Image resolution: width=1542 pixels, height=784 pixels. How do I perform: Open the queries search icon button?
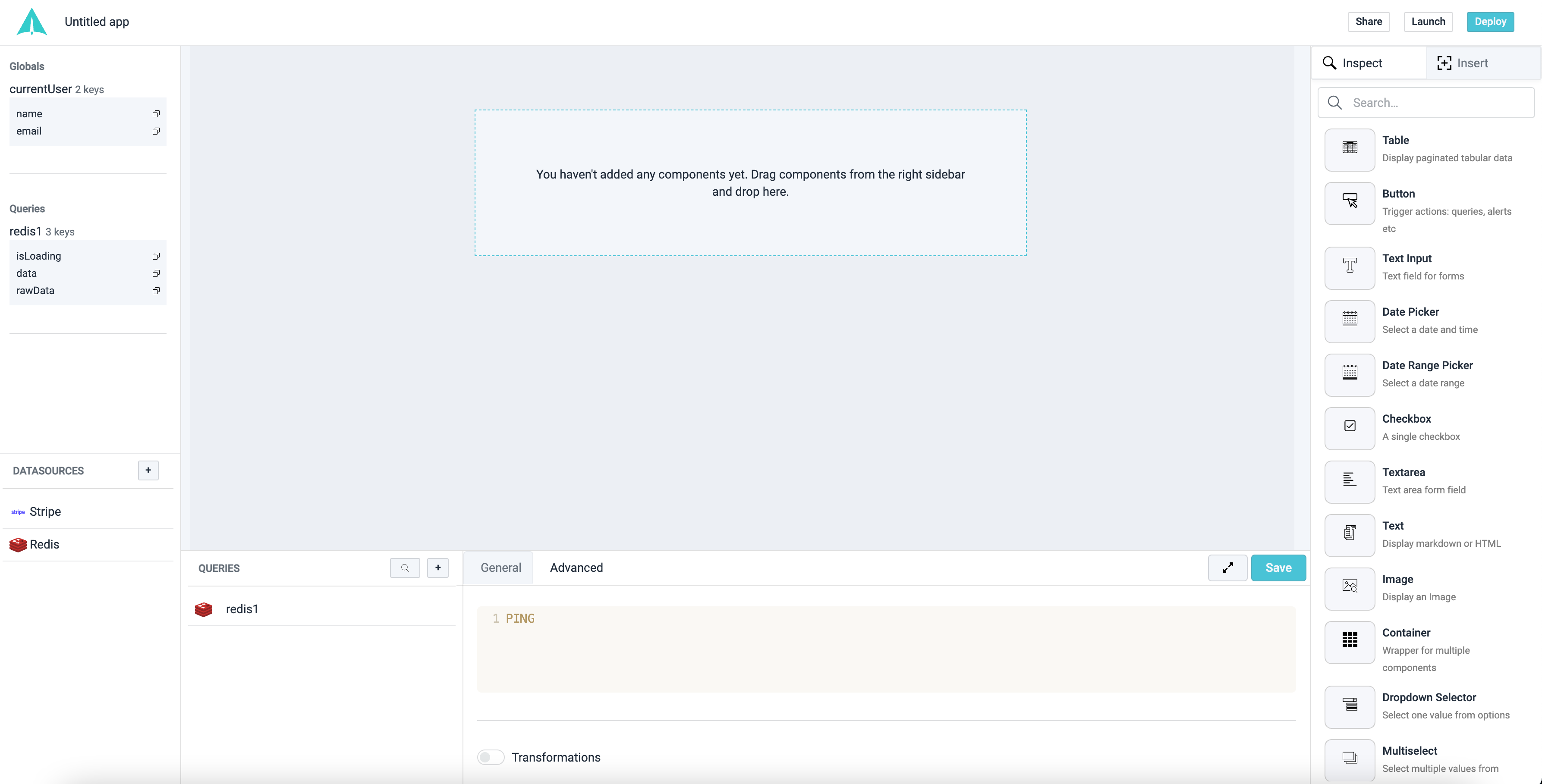tap(405, 568)
